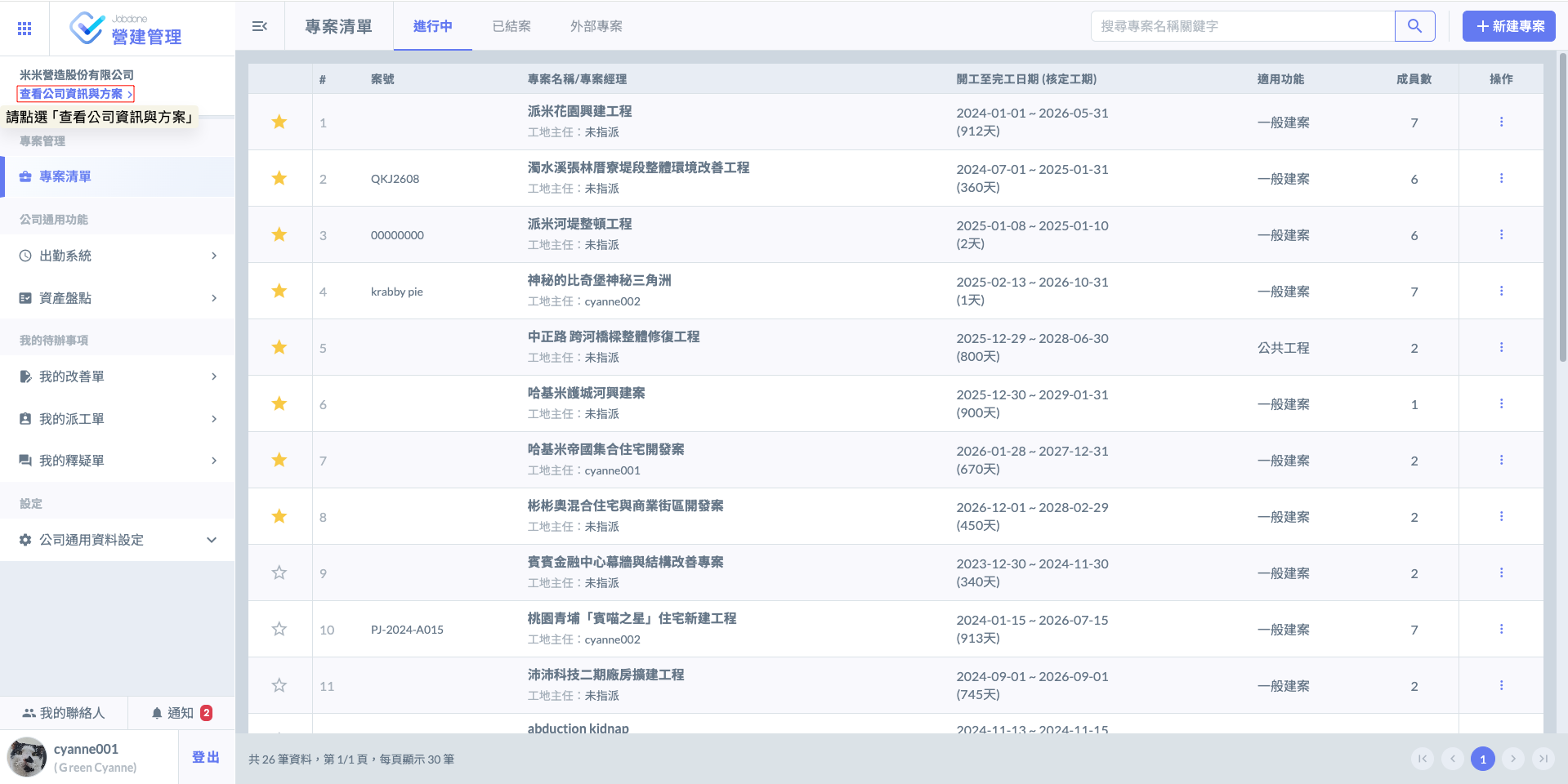Image resolution: width=1568 pixels, height=784 pixels.
Task: Open the app launcher grid icon
Action: tap(25, 29)
